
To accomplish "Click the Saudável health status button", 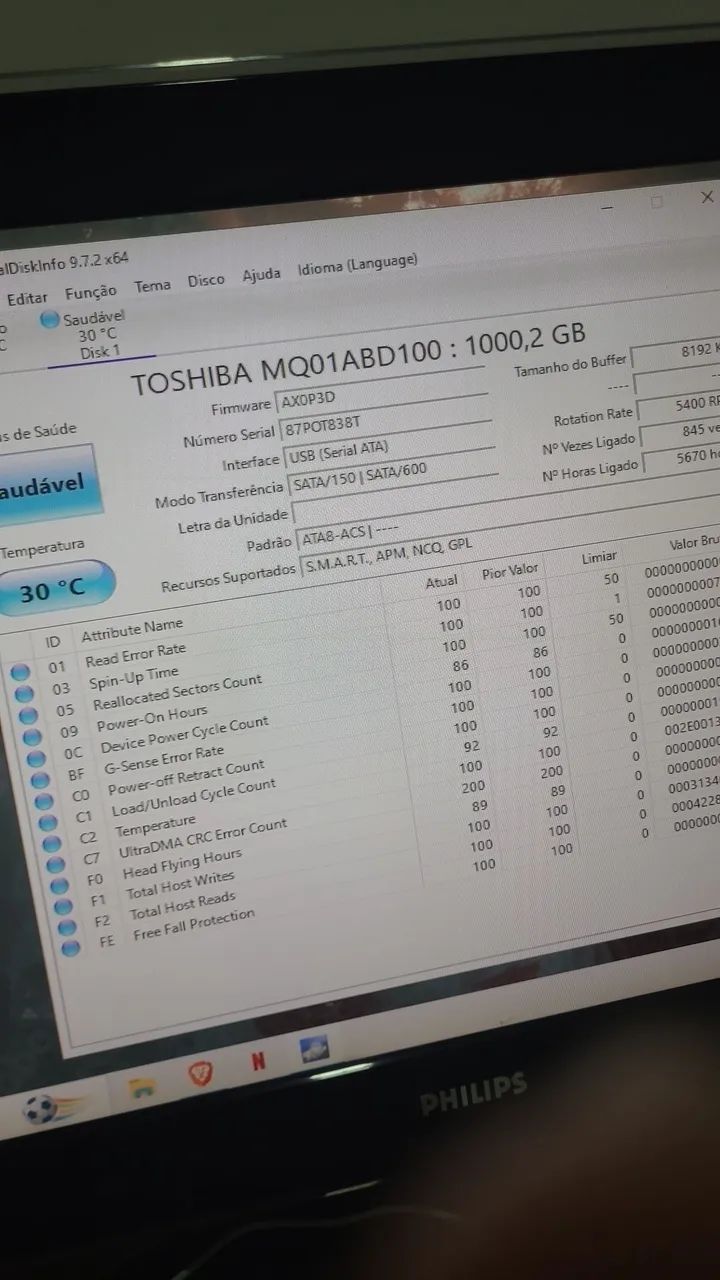I will [48, 487].
